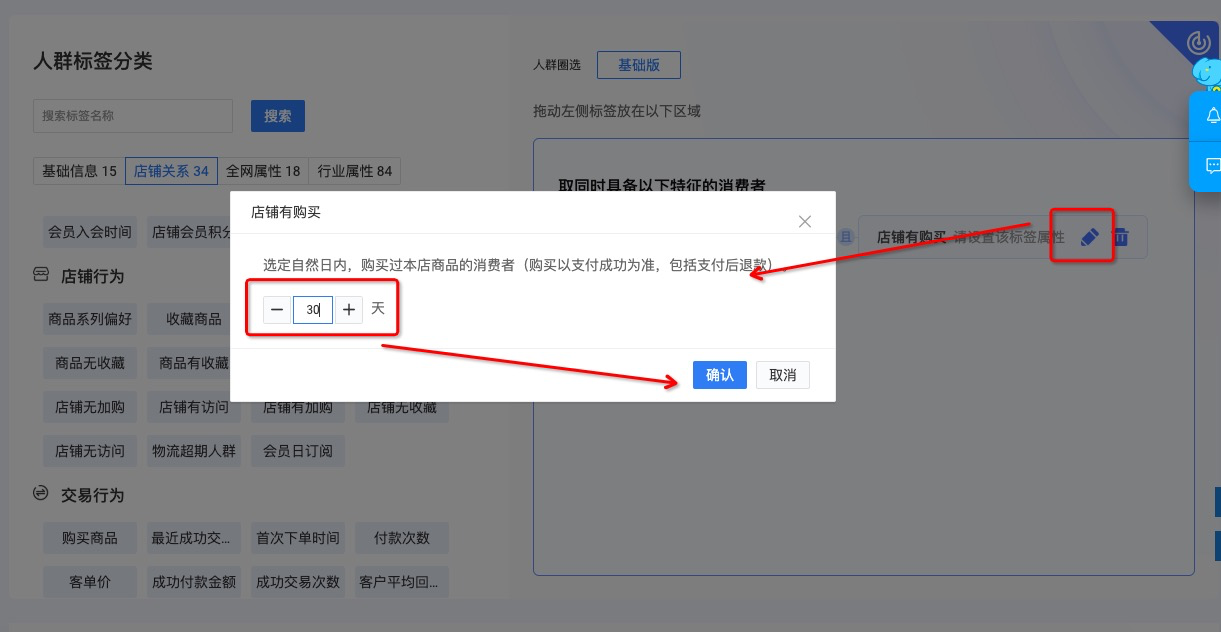Viewport: 1221px width, 632px height.
Task: Click the 交易行为 section icon
Action: [x=41, y=494]
